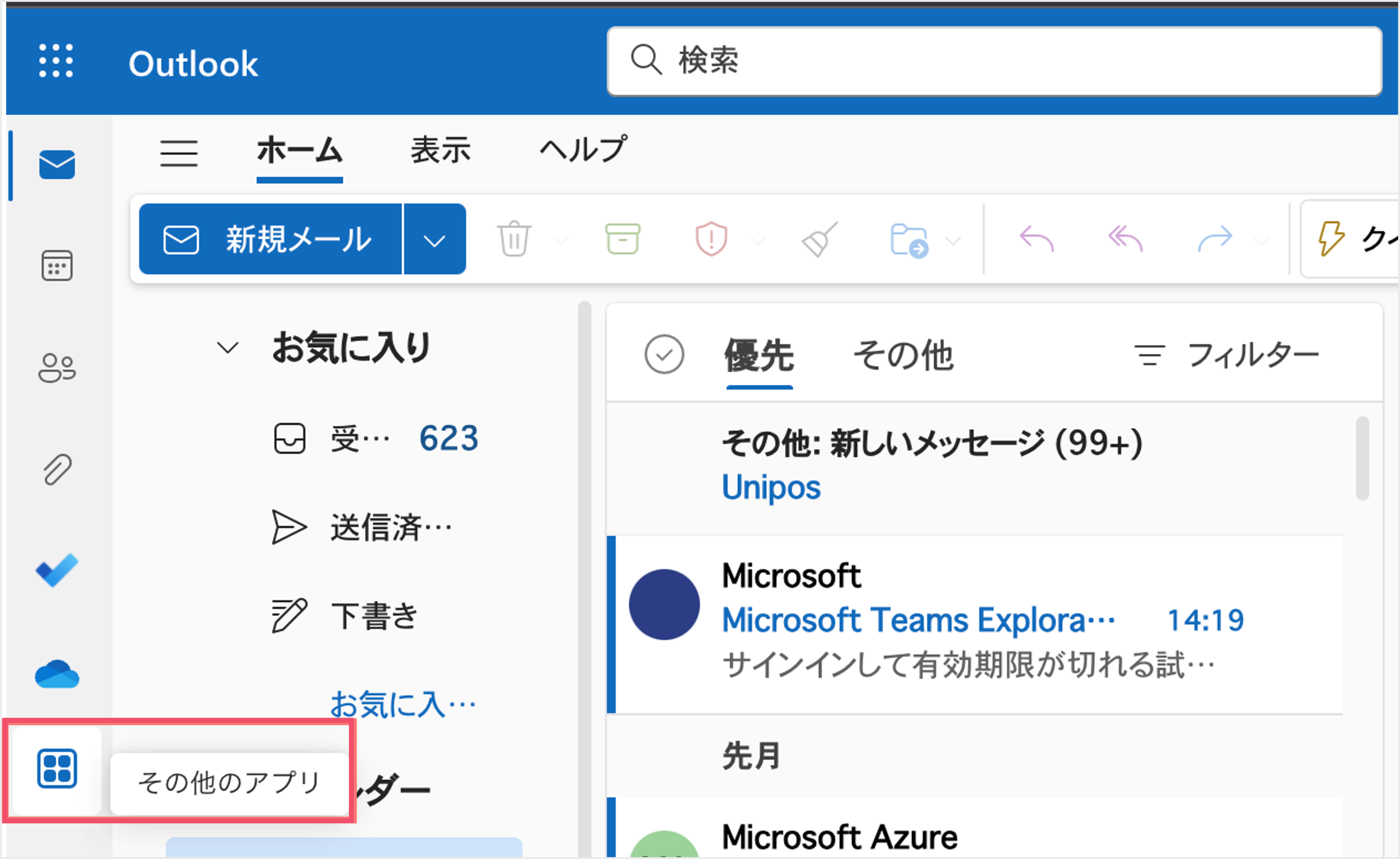
Task: Open To Do checkmark app
Action: (57, 570)
